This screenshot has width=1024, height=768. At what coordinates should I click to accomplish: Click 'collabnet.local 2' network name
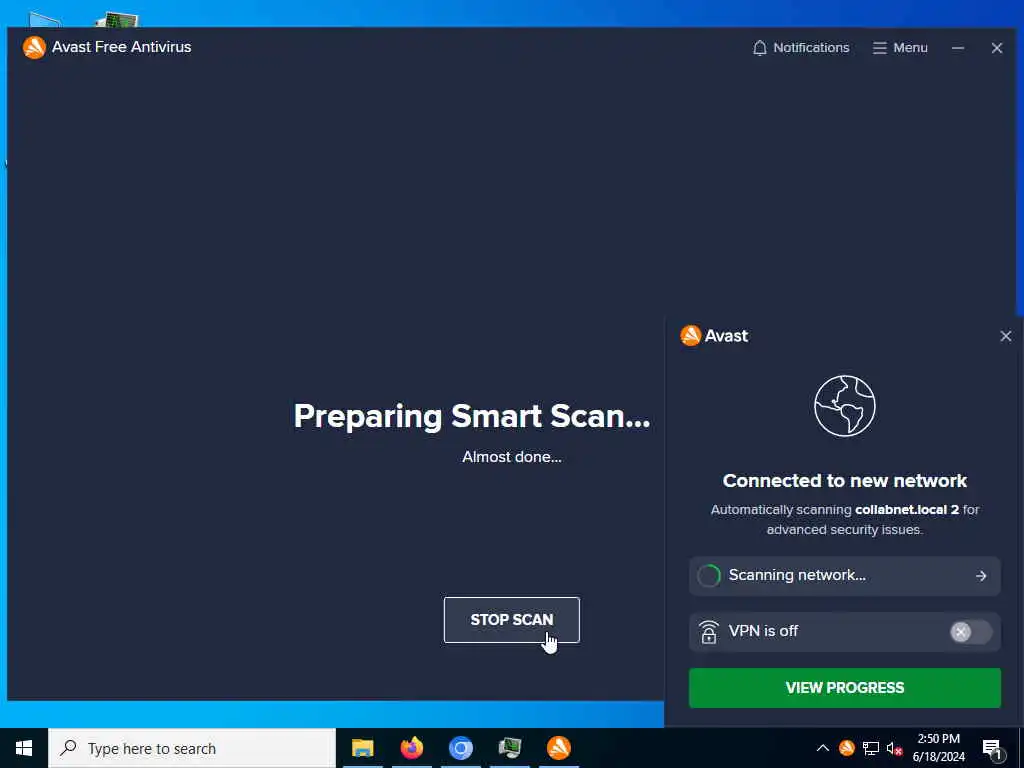(x=907, y=509)
